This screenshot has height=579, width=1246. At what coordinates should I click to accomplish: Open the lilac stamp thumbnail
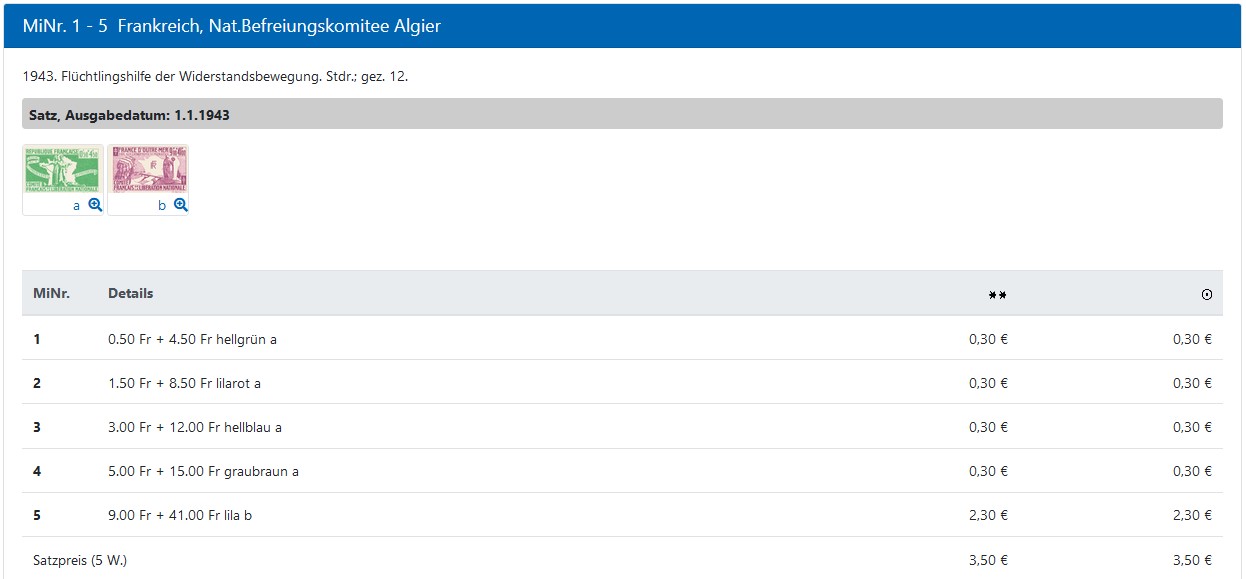click(x=148, y=170)
